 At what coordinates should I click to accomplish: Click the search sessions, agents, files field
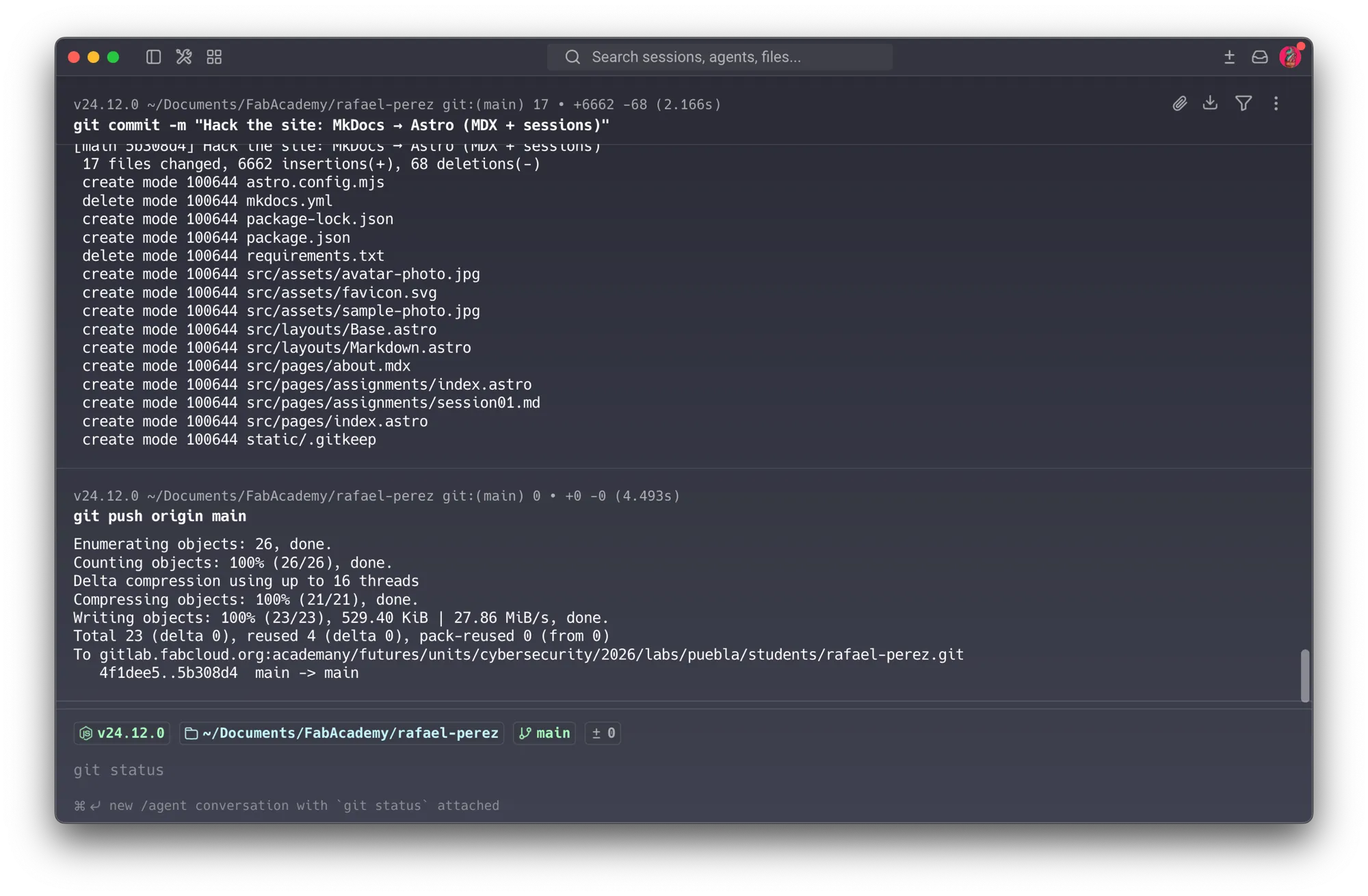(720, 57)
